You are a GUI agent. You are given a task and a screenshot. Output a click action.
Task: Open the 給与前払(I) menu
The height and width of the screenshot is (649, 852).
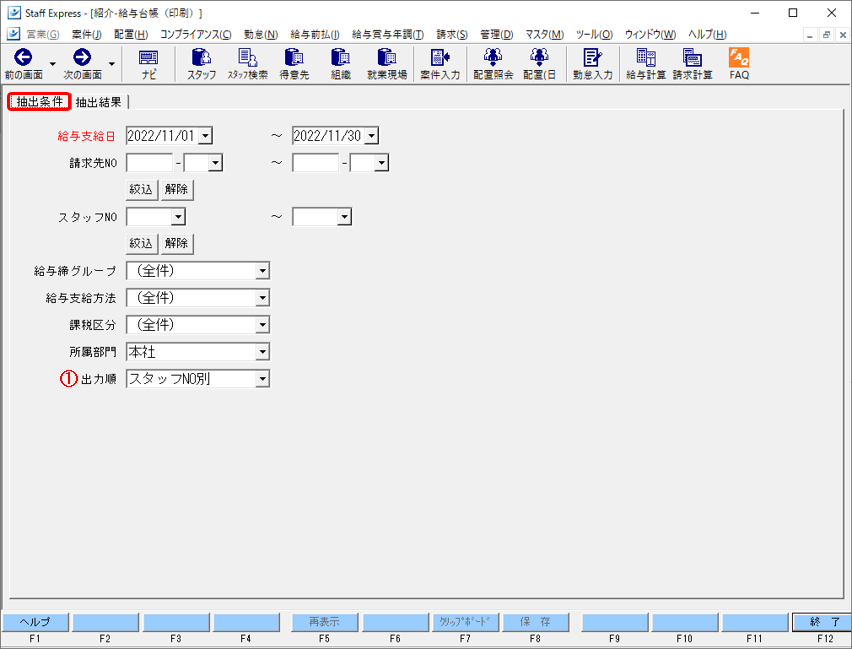315,34
